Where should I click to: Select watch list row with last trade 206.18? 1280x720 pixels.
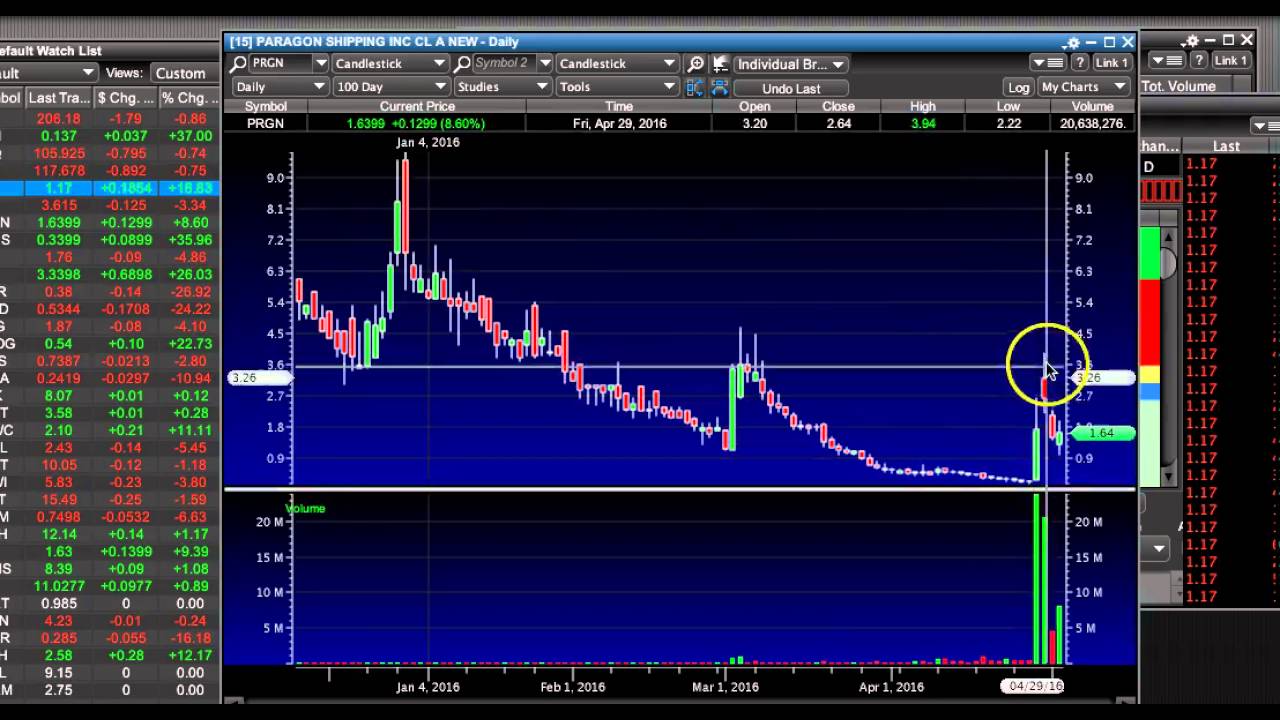pos(109,119)
